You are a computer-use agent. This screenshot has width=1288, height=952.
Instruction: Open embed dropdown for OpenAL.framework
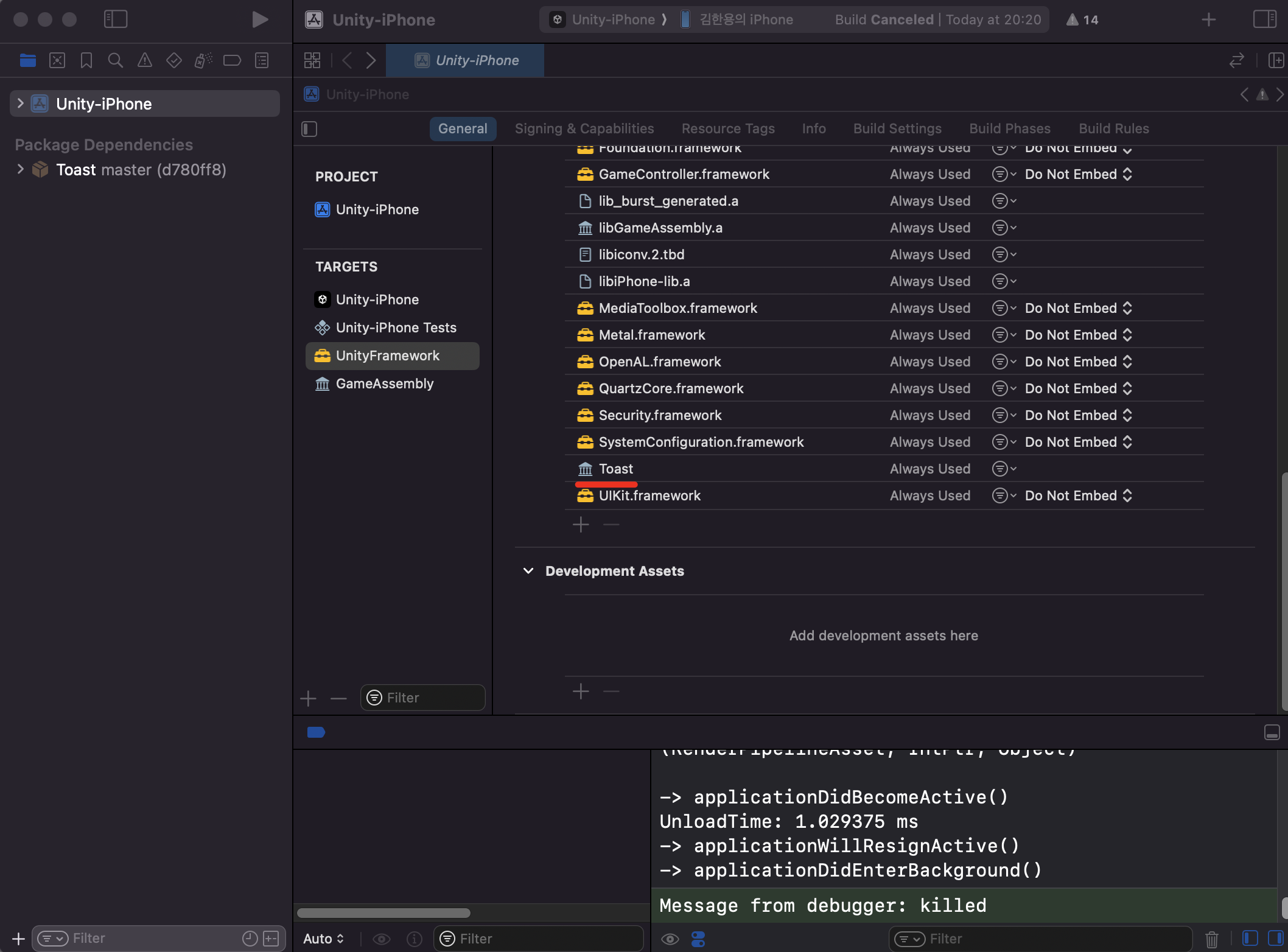tap(1079, 362)
